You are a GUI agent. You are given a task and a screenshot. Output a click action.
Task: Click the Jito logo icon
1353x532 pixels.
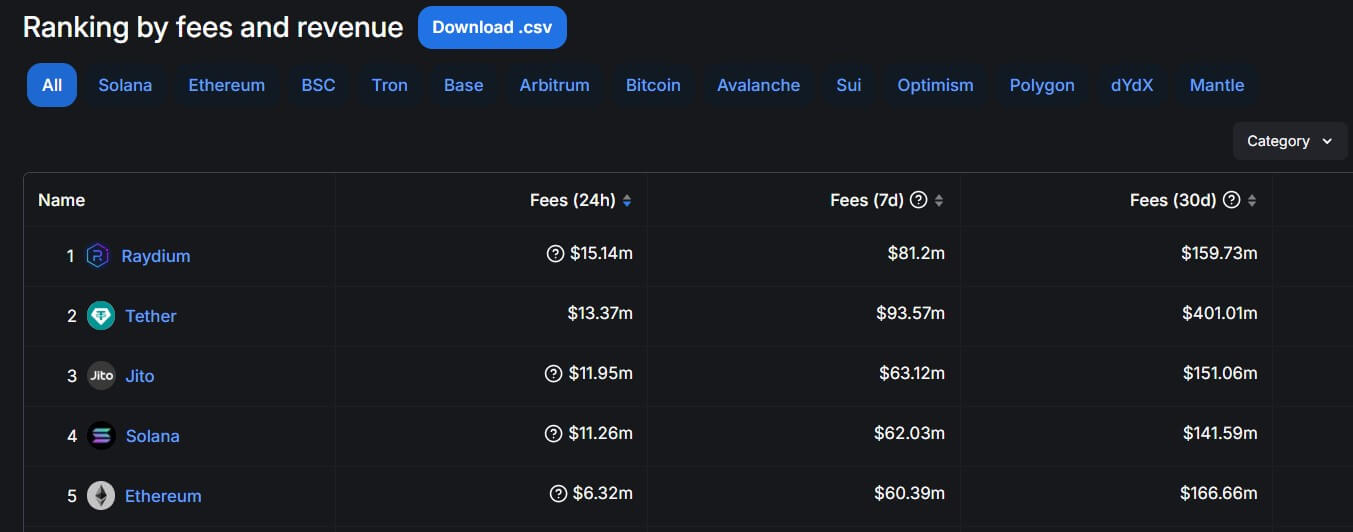tap(101, 376)
